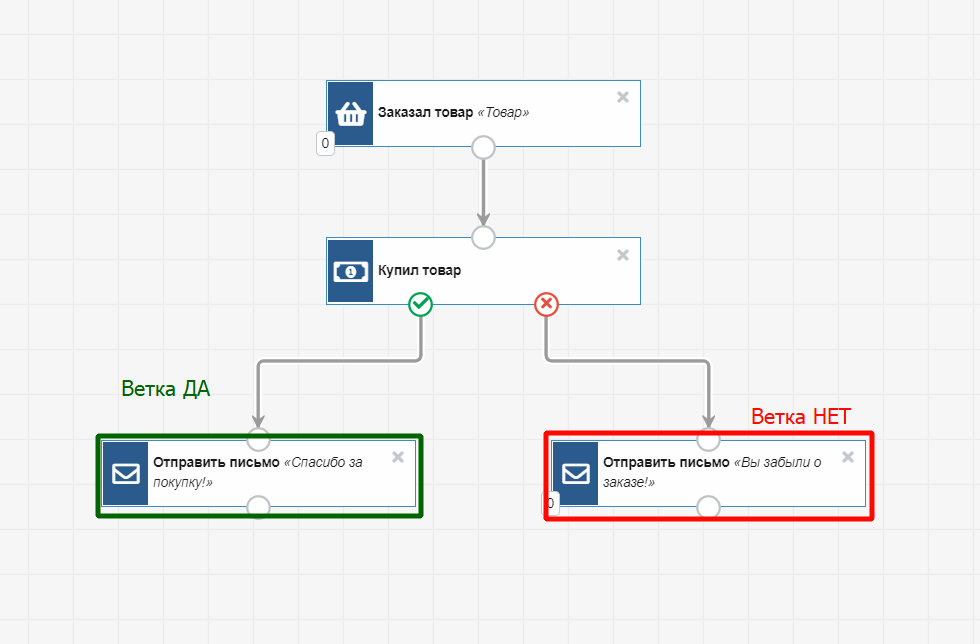Viewport: 980px width, 644px height.
Task: Click the envelope icon on Спасибо за покупку block
Action: (x=125, y=473)
